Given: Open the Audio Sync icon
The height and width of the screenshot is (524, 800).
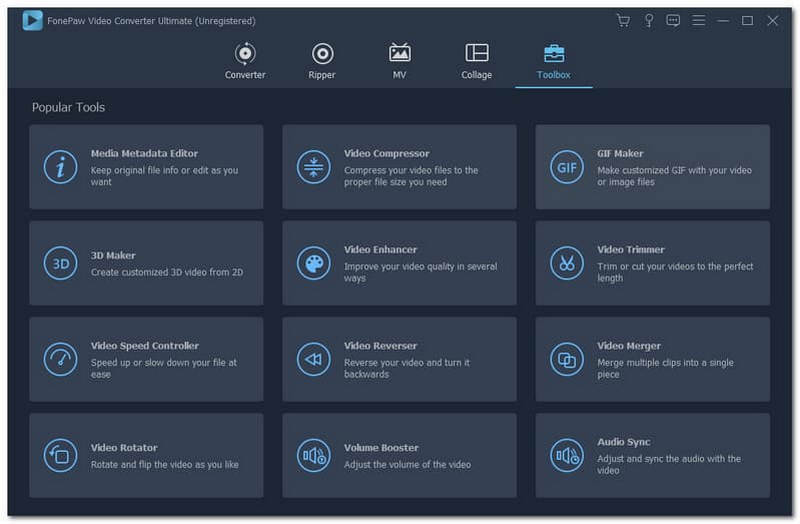Looking at the screenshot, I should [x=567, y=456].
